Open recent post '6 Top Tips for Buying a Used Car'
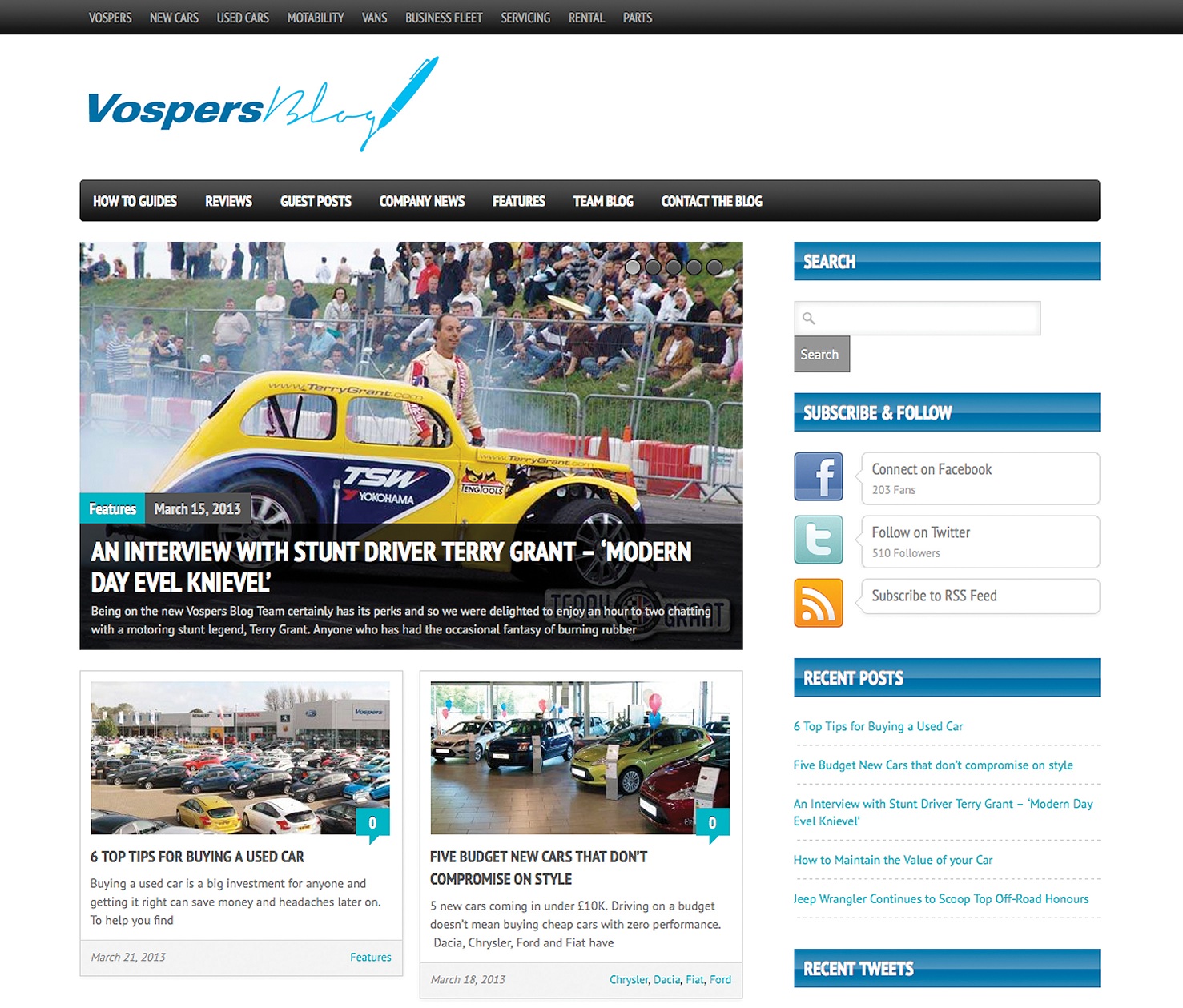The height and width of the screenshot is (1008, 1183). [878, 726]
